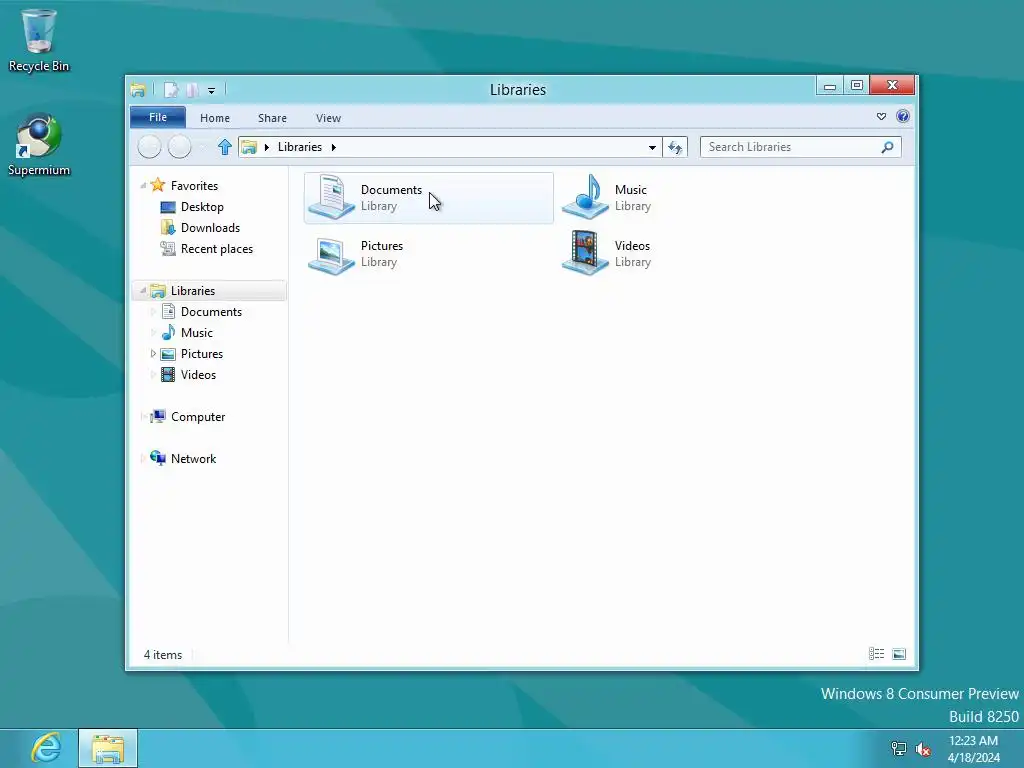
Task: Open Recycle Bin on desktop
Action: tap(39, 40)
